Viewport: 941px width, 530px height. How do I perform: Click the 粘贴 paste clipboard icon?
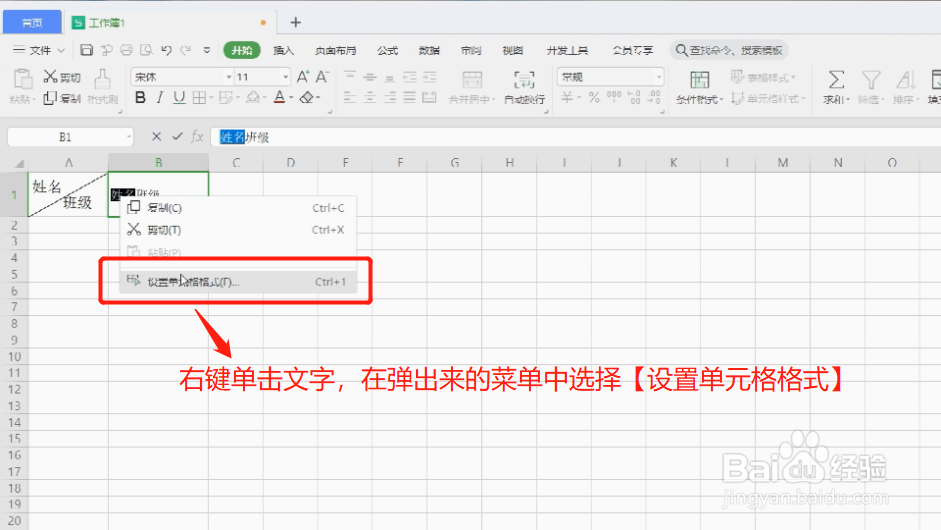(23, 79)
